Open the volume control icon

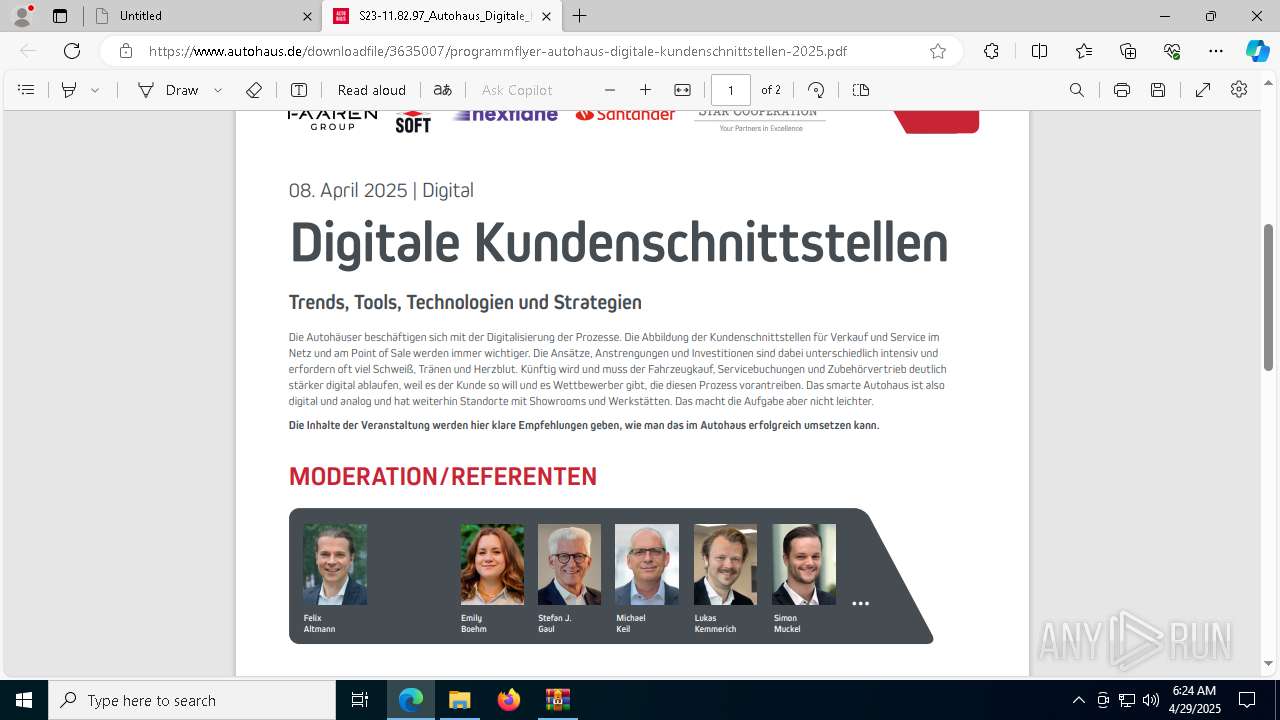(x=1151, y=700)
